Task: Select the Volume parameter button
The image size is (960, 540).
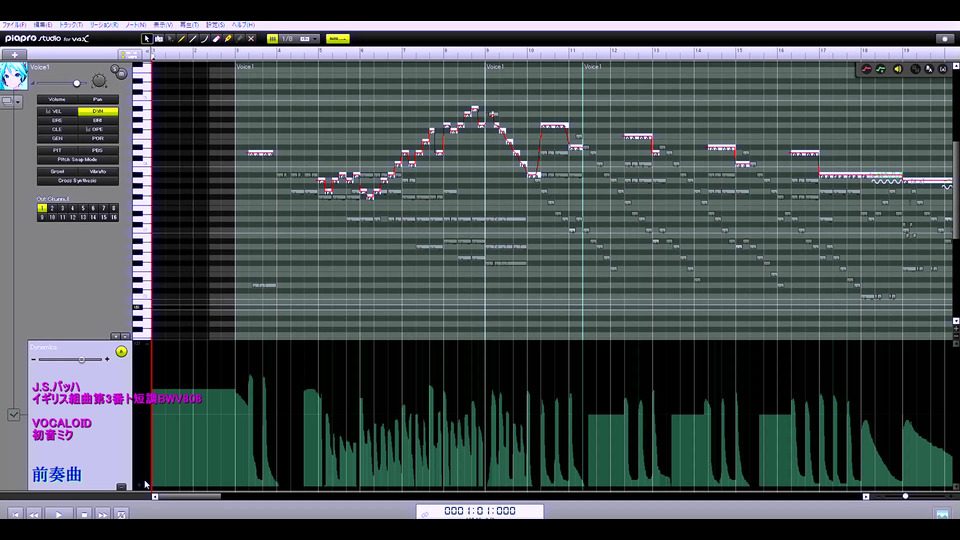Action: click(x=57, y=99)
